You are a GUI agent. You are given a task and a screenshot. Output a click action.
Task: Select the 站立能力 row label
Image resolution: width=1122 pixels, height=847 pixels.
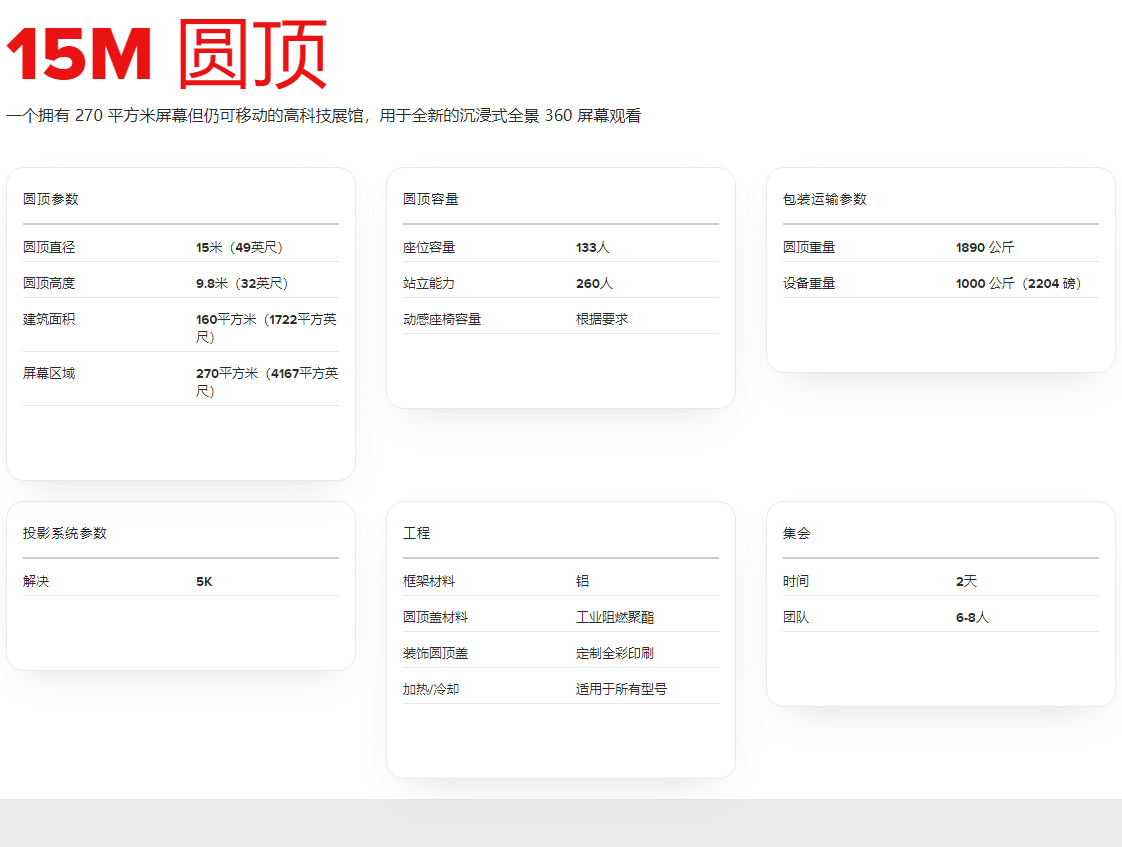(x=429, y=283)
